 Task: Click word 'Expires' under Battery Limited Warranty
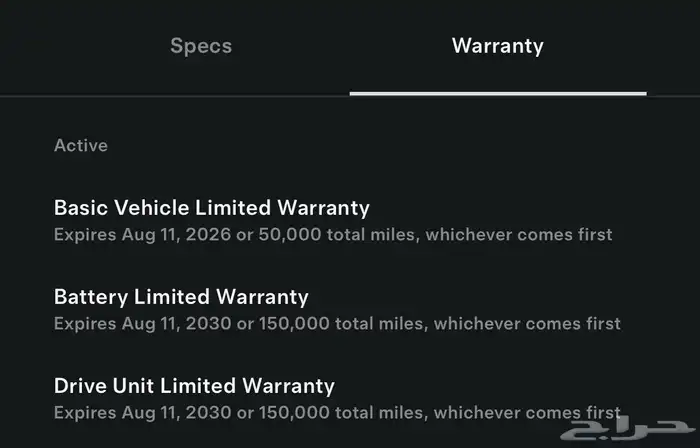pyautogui.click(x=85, y=324)
